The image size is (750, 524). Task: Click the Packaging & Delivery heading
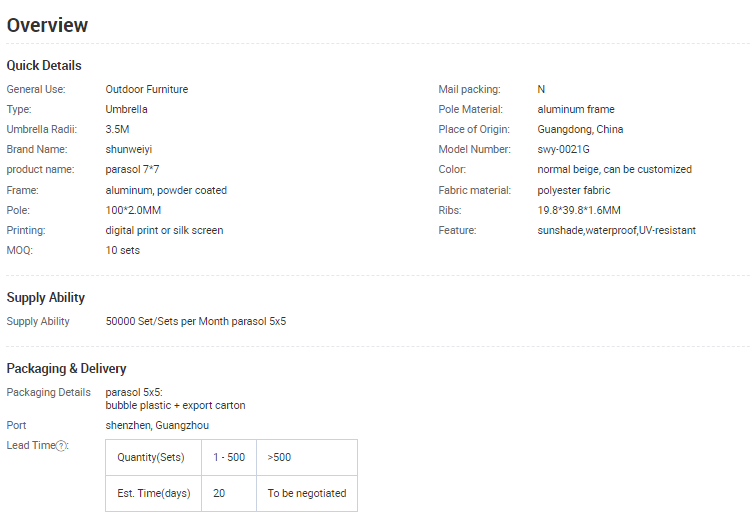tap(66, 368)
